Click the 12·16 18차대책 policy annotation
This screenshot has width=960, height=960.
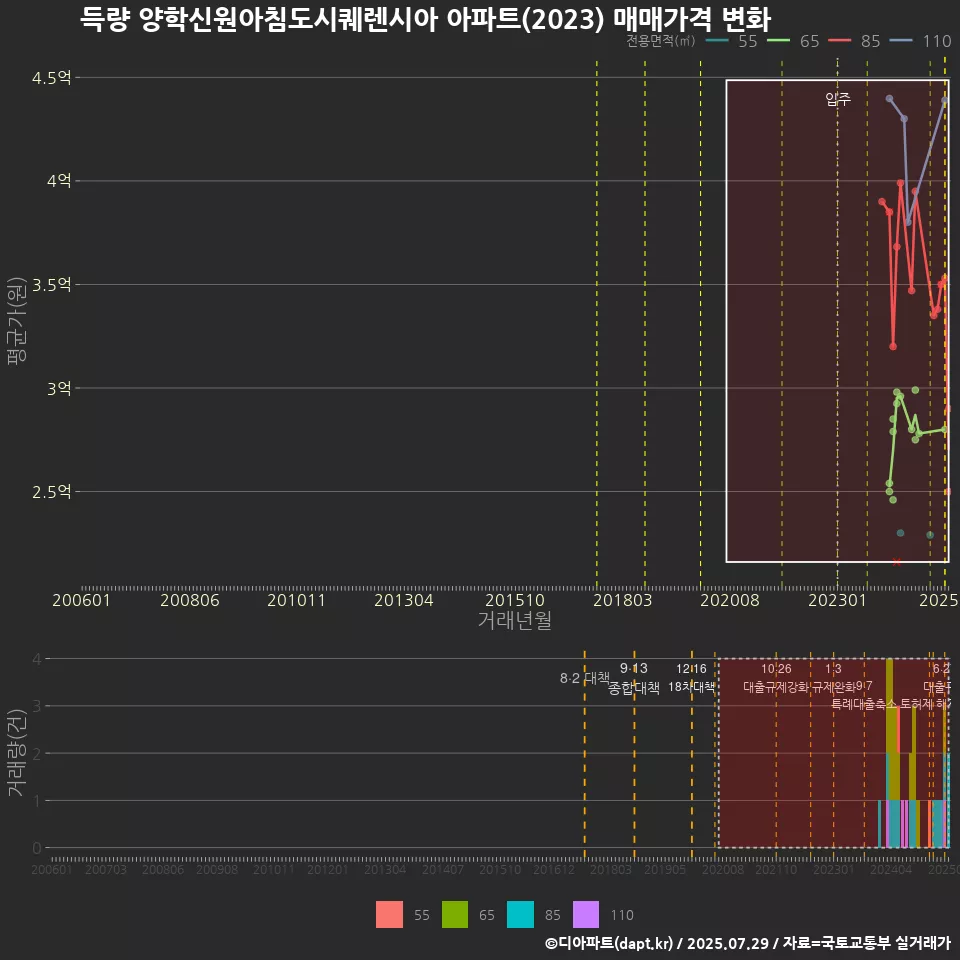coord(691,678)
